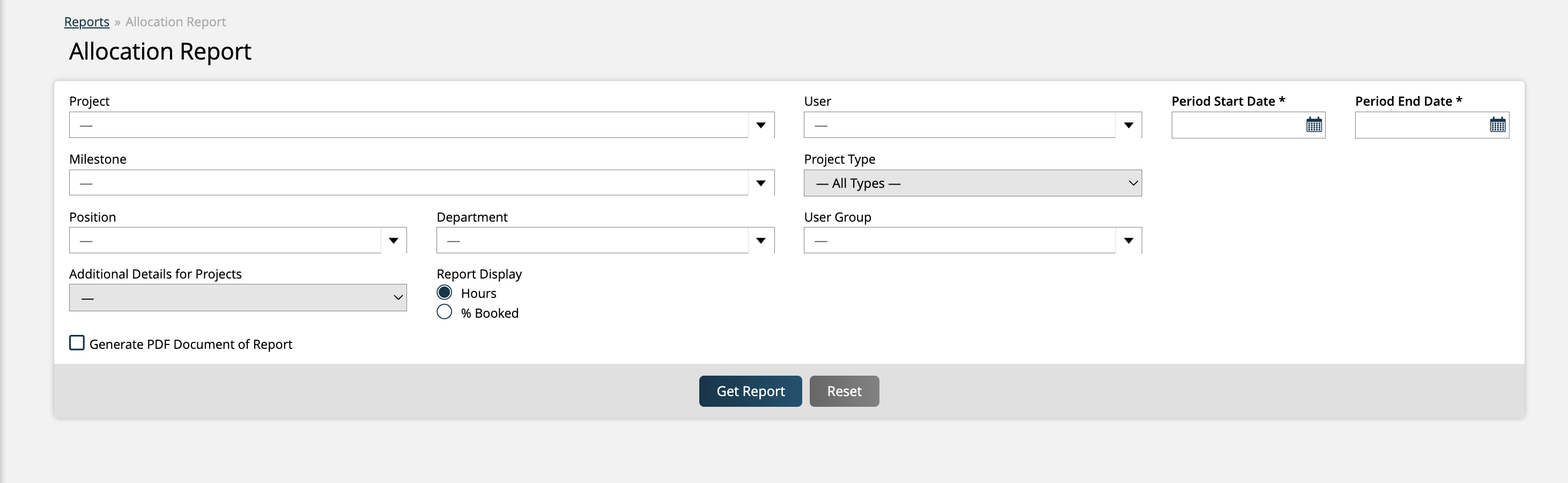
Task: Click the Project combo box text field
Action: 408,125
